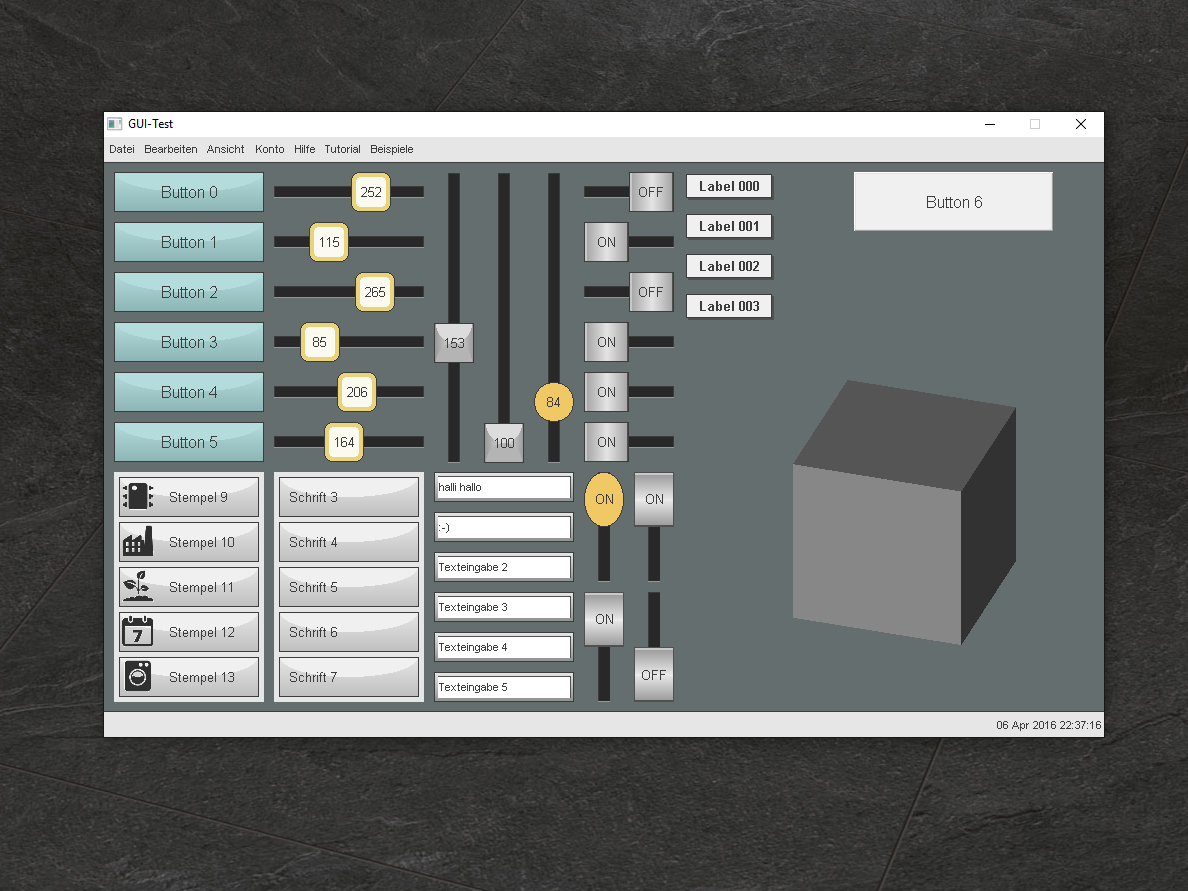Screen dimensions: 1188x891
Task: Enable the OFF switch beside Label 002
Action: click(x=650, y=292)
